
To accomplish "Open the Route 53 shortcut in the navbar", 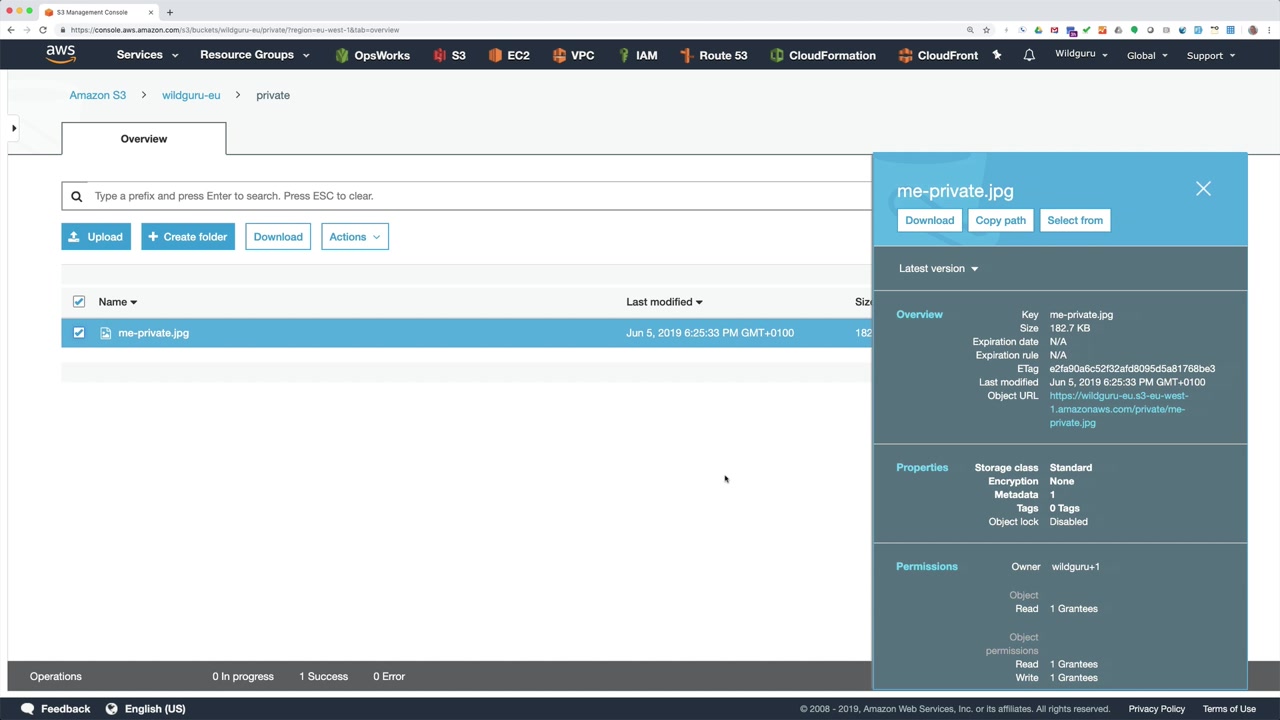I will (x=713, y=55).
